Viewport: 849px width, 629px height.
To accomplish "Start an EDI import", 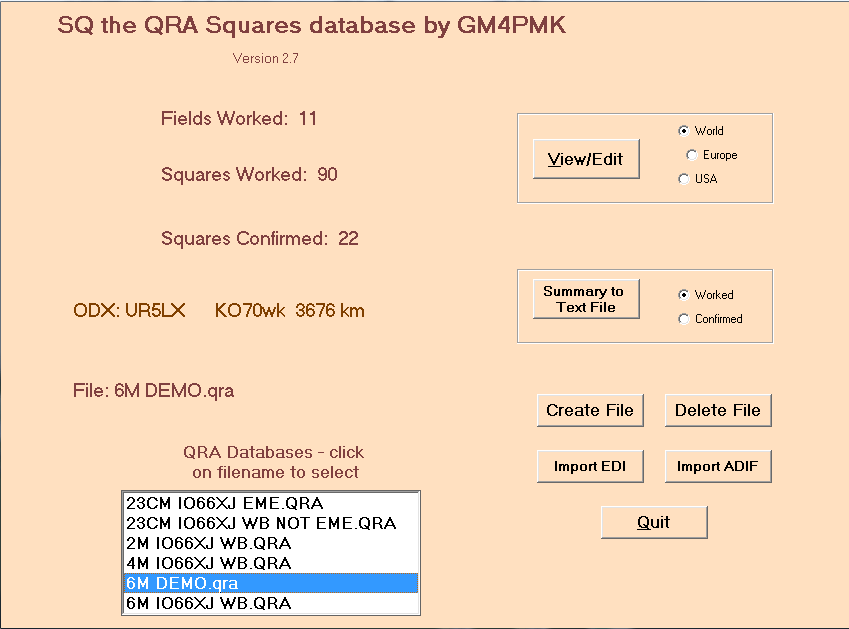I will coord(589,466).
